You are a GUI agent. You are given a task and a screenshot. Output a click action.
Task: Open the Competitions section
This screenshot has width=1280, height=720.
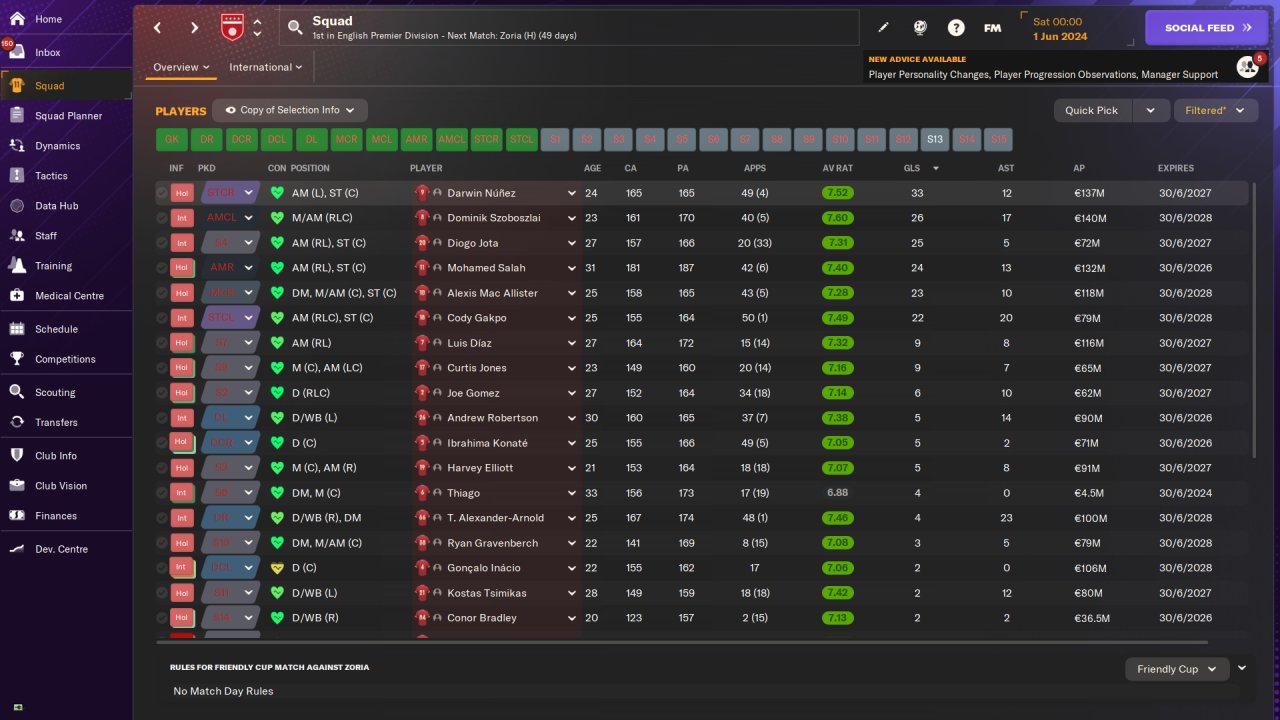tap(66, 359)
